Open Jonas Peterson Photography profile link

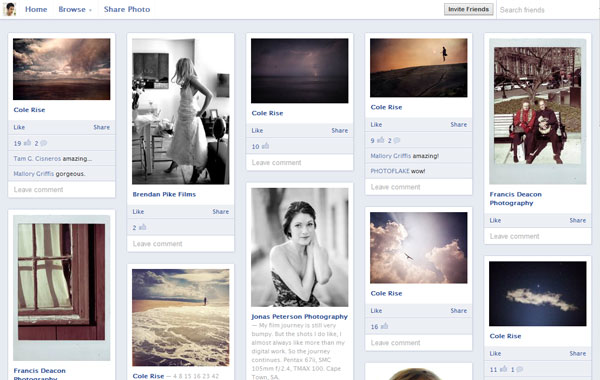[x=299, y=316]
